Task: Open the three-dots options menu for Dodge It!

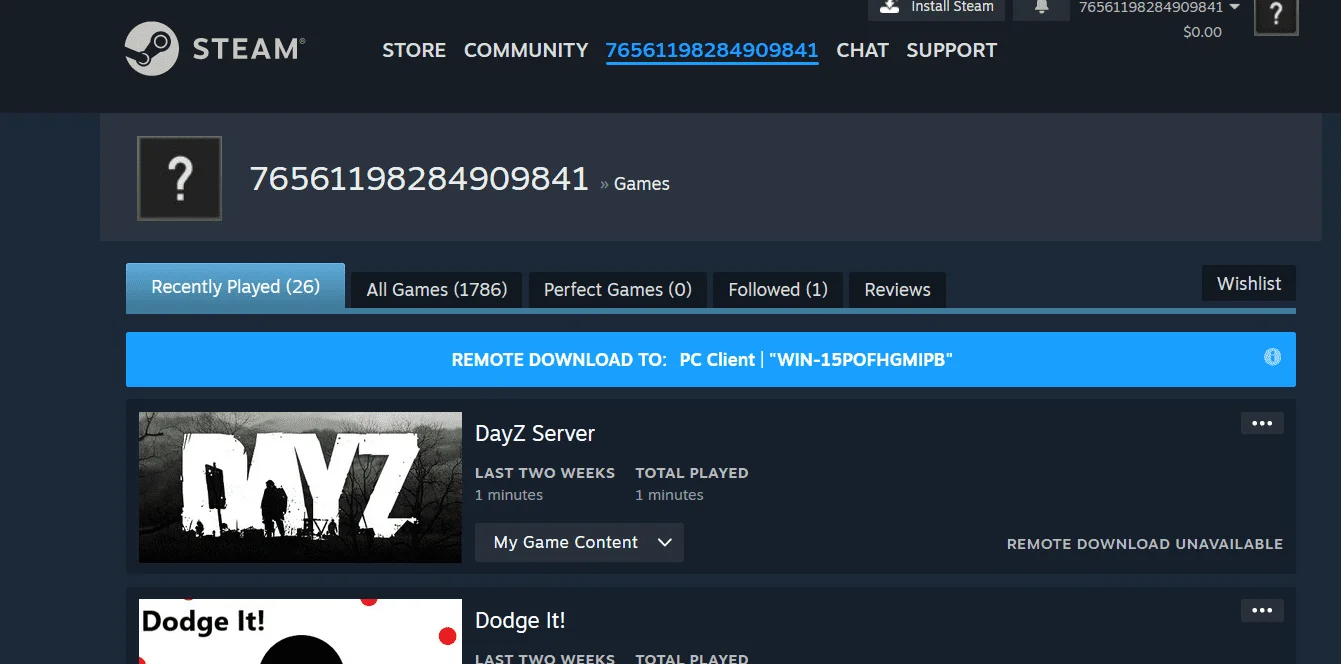Action: point(1262,610)
